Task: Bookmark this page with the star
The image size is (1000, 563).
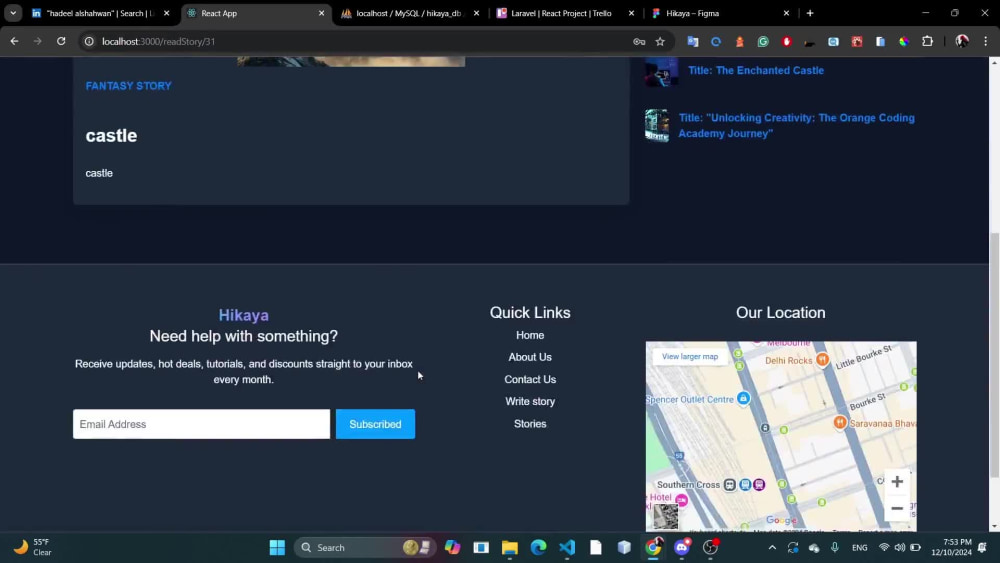Action: tap(660, 41)
